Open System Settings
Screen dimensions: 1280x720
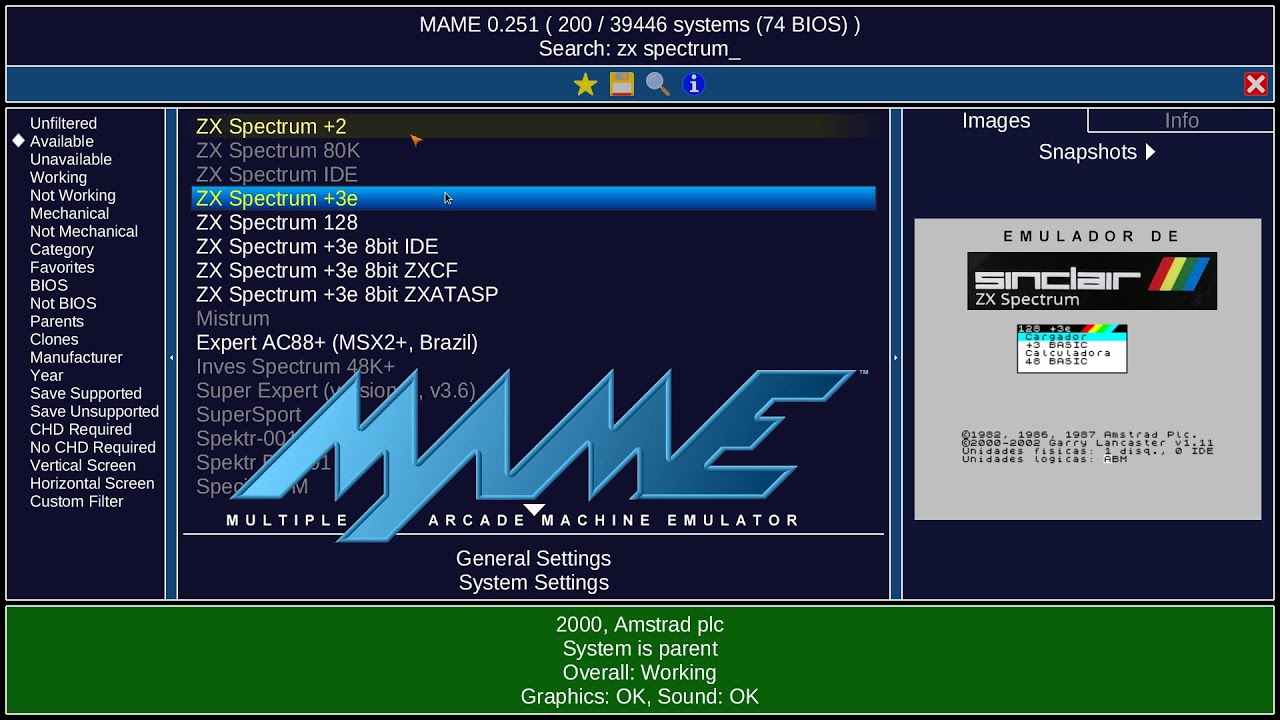click(x=533, y=582)
